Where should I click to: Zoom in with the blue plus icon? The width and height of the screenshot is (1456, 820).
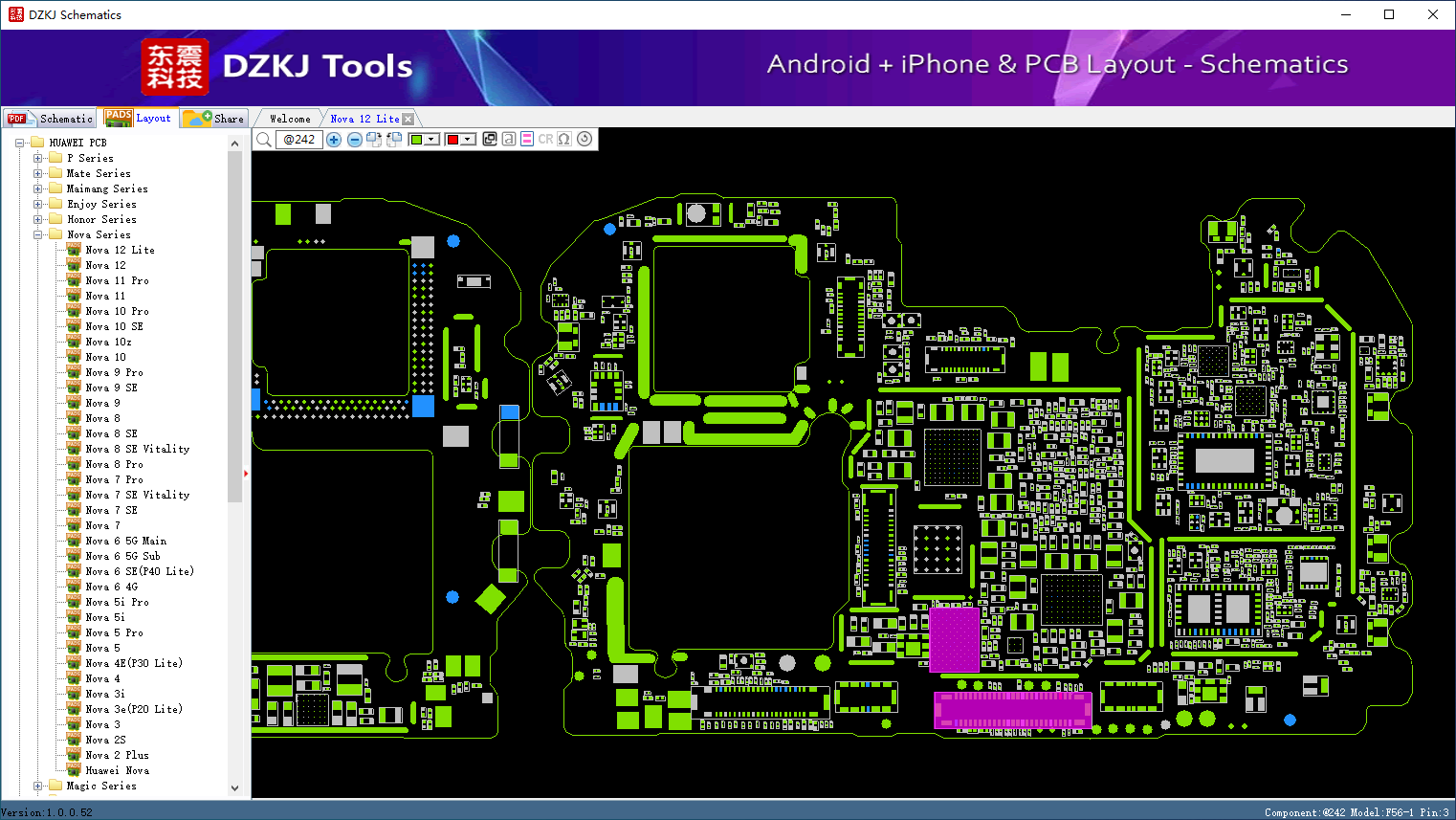(334, 140)
